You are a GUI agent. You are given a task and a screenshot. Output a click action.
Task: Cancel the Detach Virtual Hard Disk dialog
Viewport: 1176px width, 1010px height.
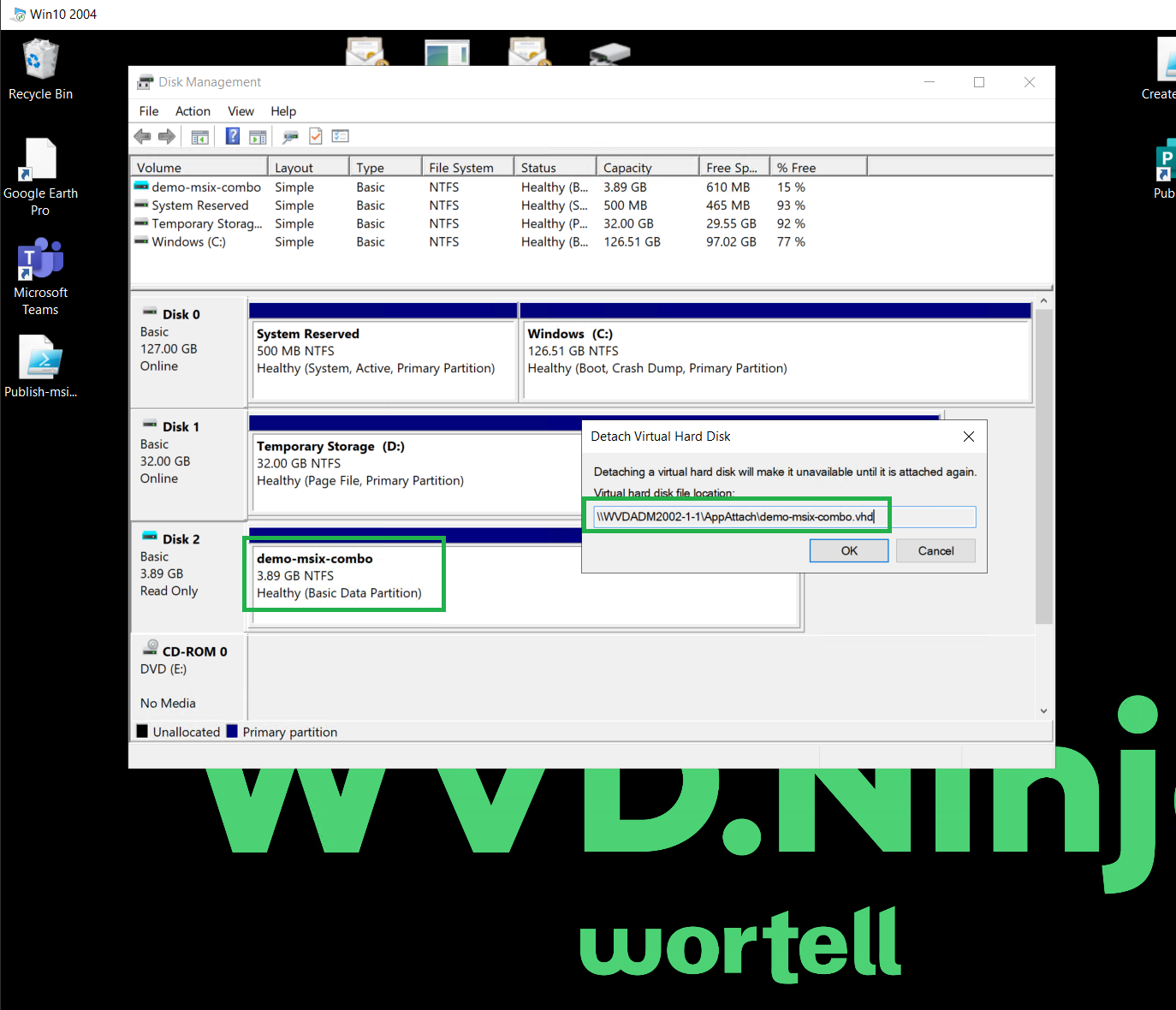[x=935, y=550]
